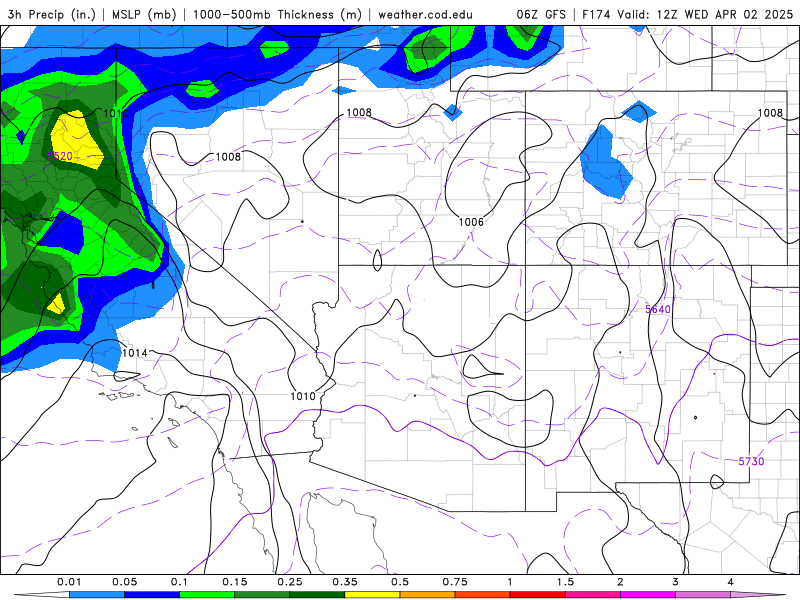Click the 1006 isobar label
Viewport: 800px width, 600px height.
tap(471, 222)
